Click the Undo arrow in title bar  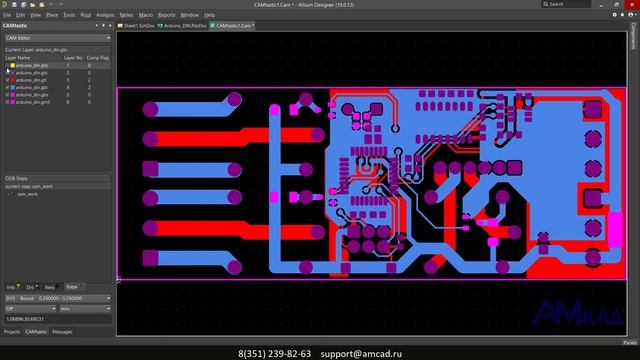[x=51, y=4]
